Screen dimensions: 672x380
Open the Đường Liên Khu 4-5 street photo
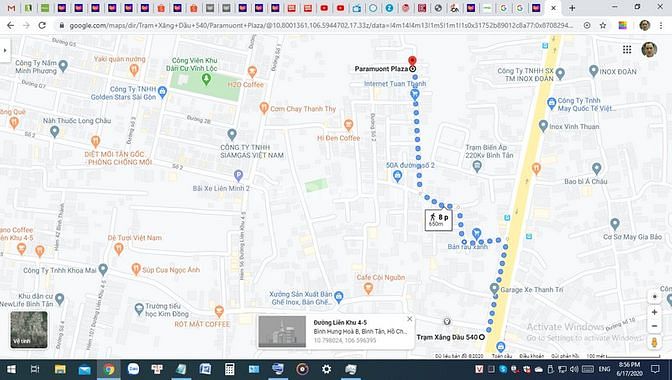[282, 332]
